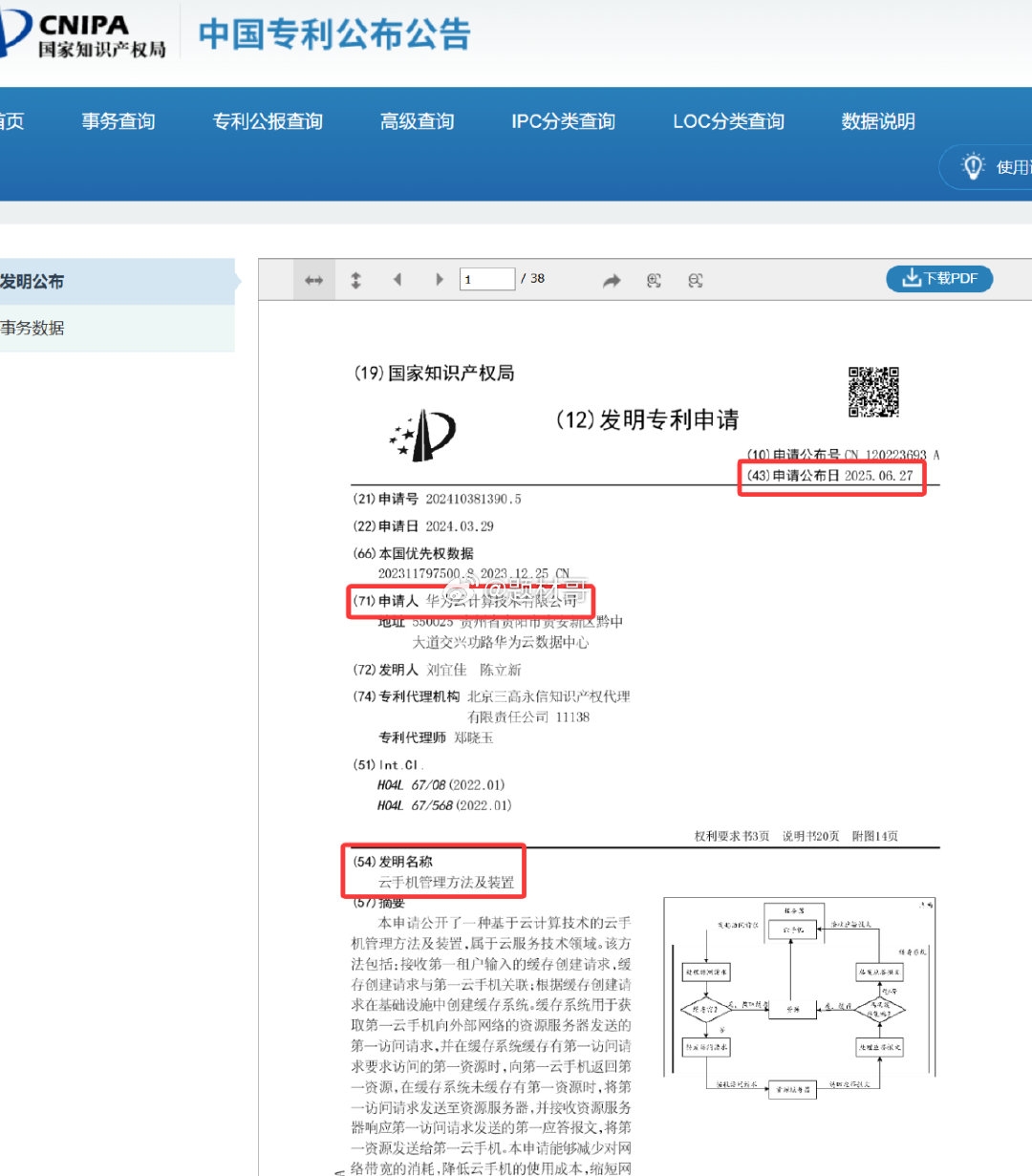Go to previous page with left arrow
The image size is (1032, 1176).
(398, 280)
